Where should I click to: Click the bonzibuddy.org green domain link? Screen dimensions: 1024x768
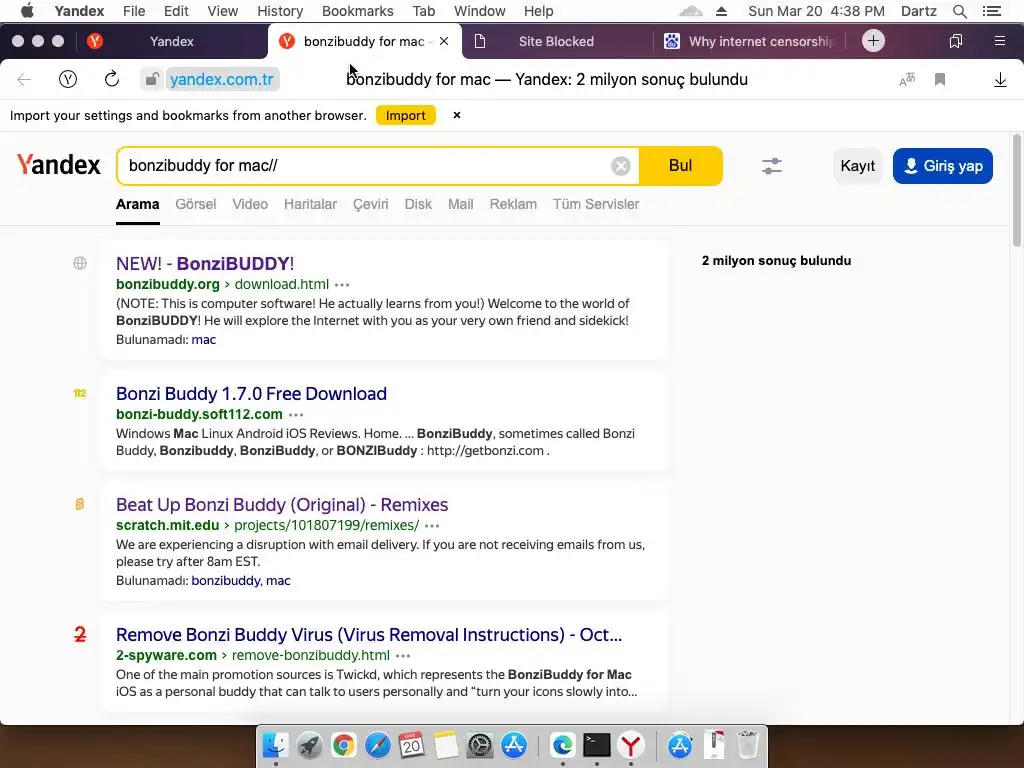(x=168, y=285)
